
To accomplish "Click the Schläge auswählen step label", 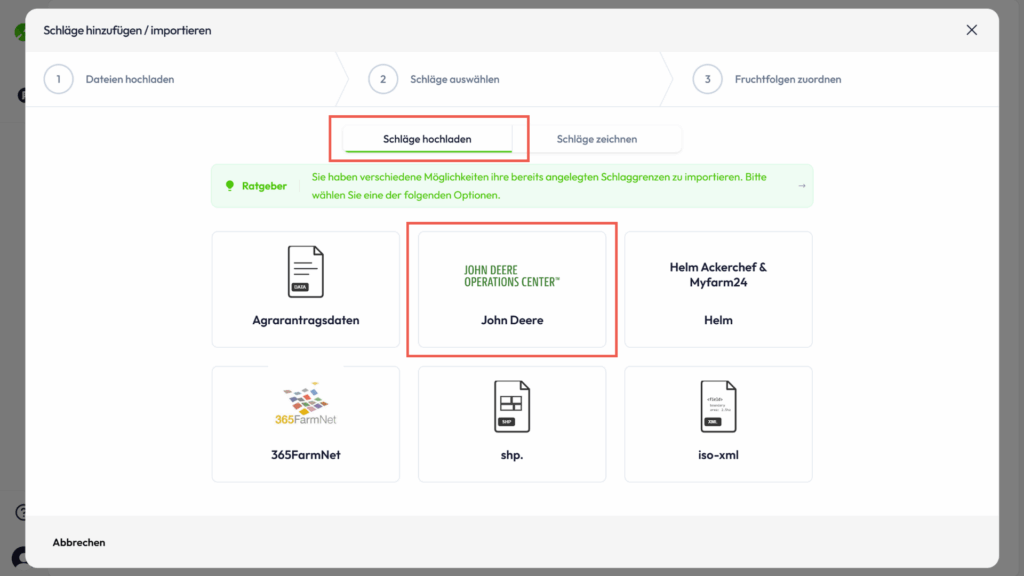I will coord(454,79).
